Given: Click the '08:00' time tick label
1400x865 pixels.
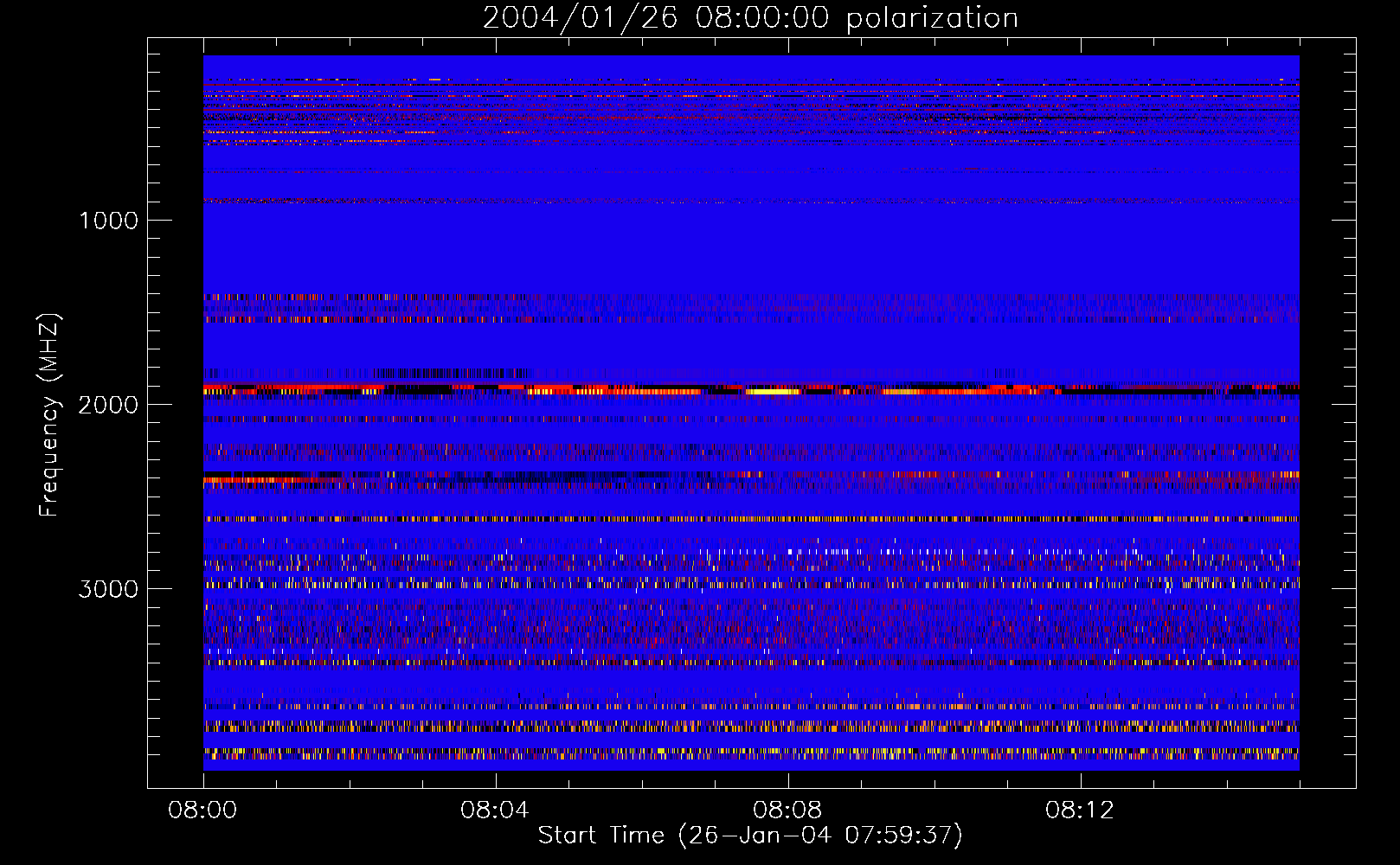Looking at the screenshot, I should 203,811.
